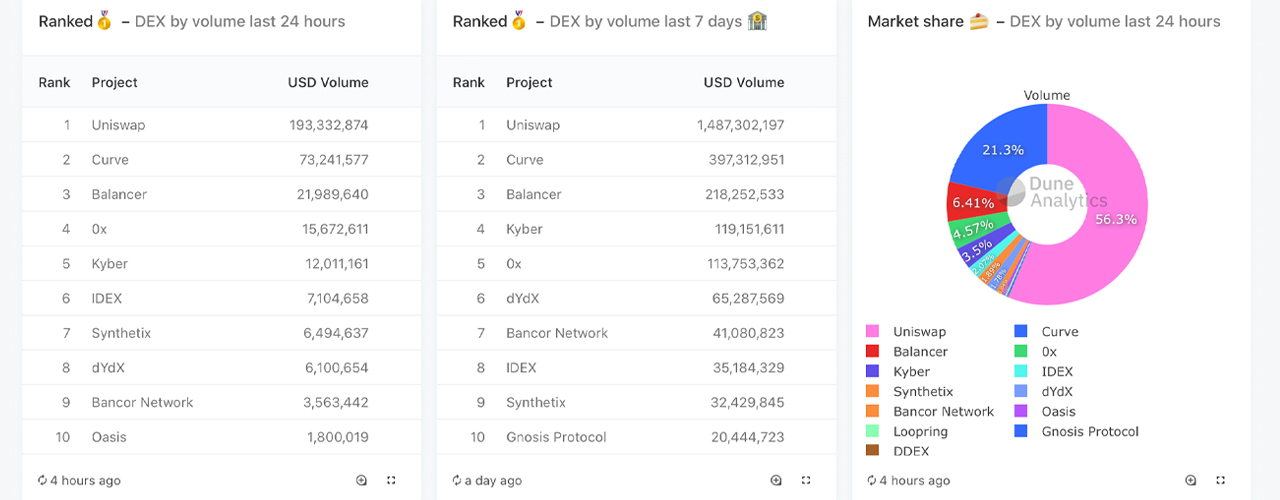Select Curve volume 397,312,951 cell

coord(744,160)
